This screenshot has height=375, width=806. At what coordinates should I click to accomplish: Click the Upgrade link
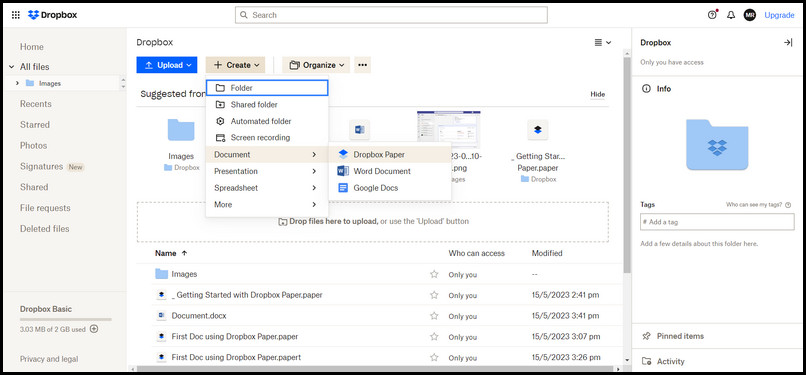click(x=779, y=15)
